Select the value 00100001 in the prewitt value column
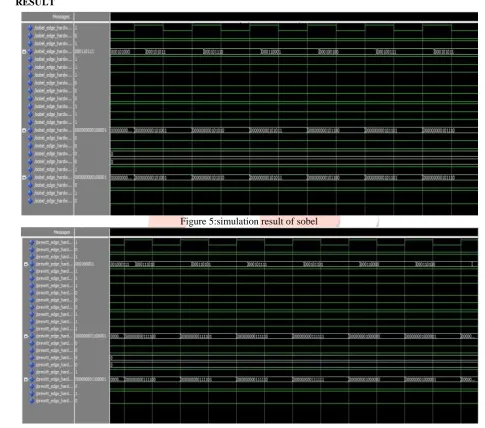This screenshot has width=485, height=428. click(85, 264)
